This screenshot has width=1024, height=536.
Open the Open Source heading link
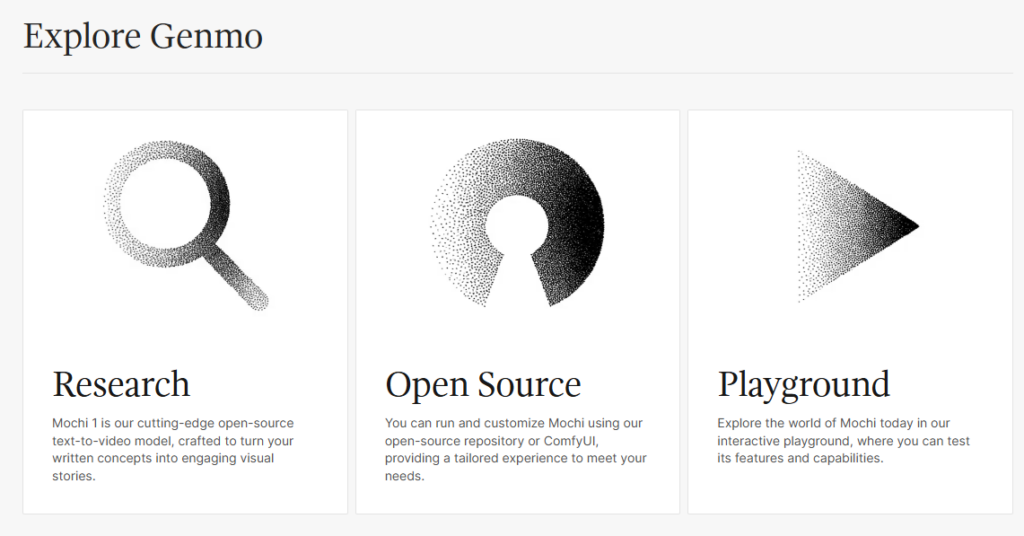483,384
